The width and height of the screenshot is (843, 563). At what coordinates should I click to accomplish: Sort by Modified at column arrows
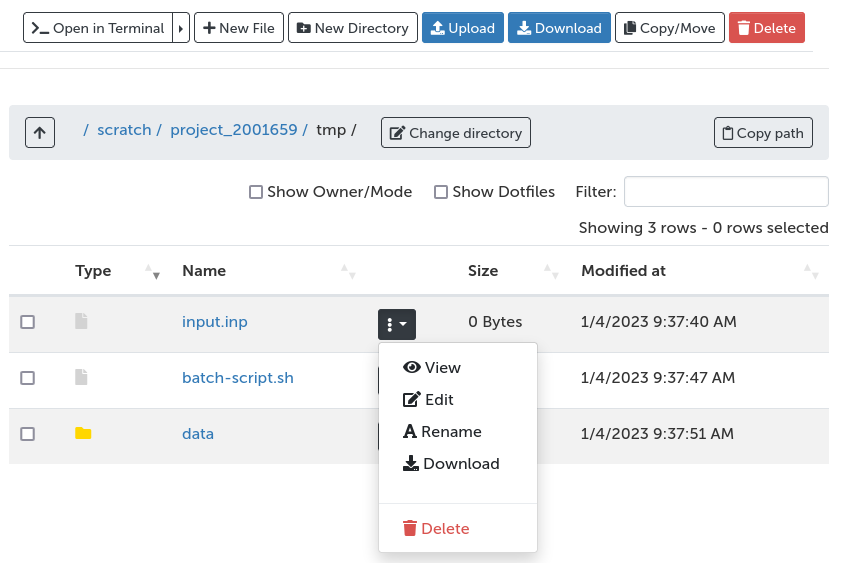click(x=811, y=271)
